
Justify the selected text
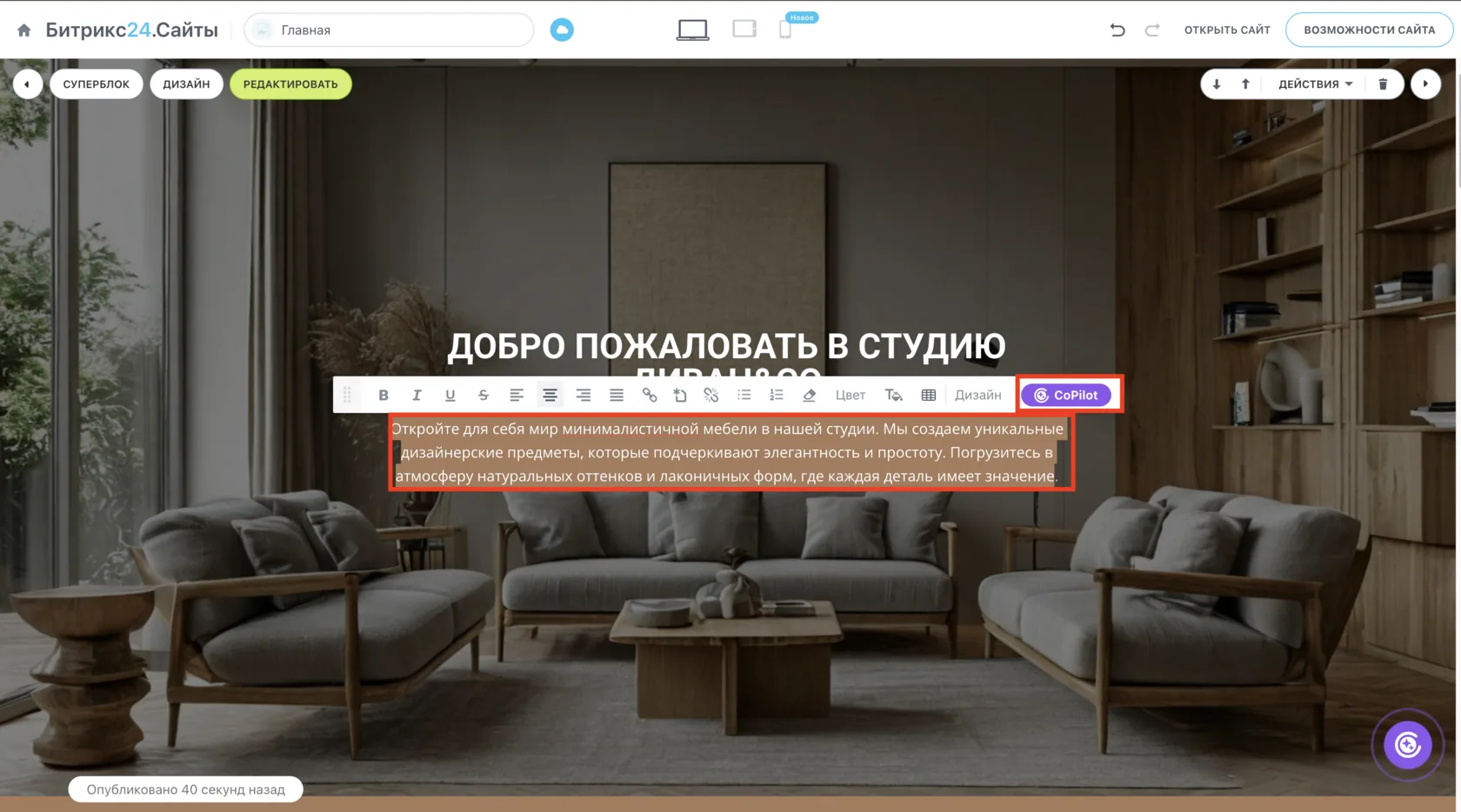(x=617, y=395)
